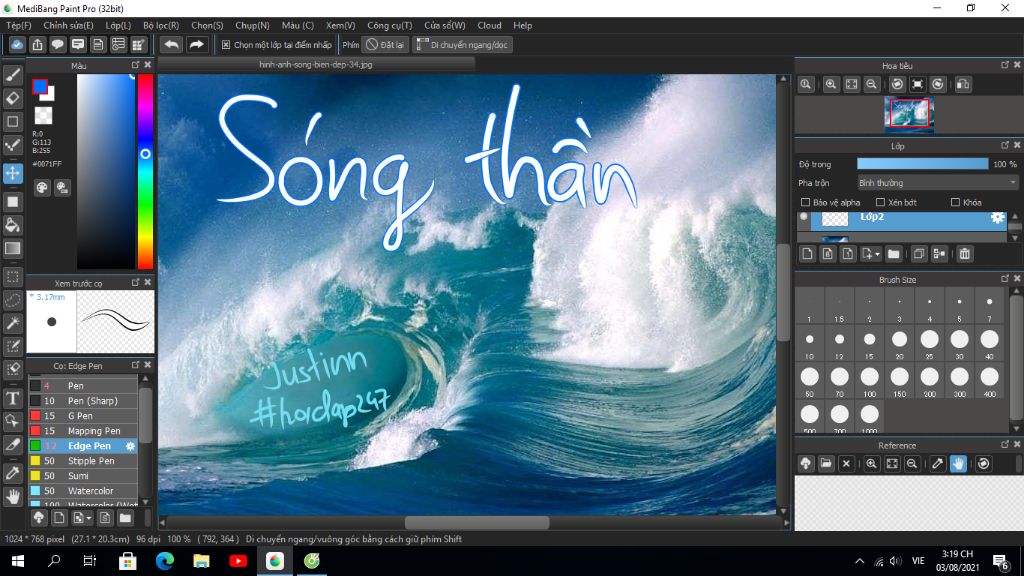Select the Shape fill tool
Screen dimensions: 1024x576
(x=12, y=202)
